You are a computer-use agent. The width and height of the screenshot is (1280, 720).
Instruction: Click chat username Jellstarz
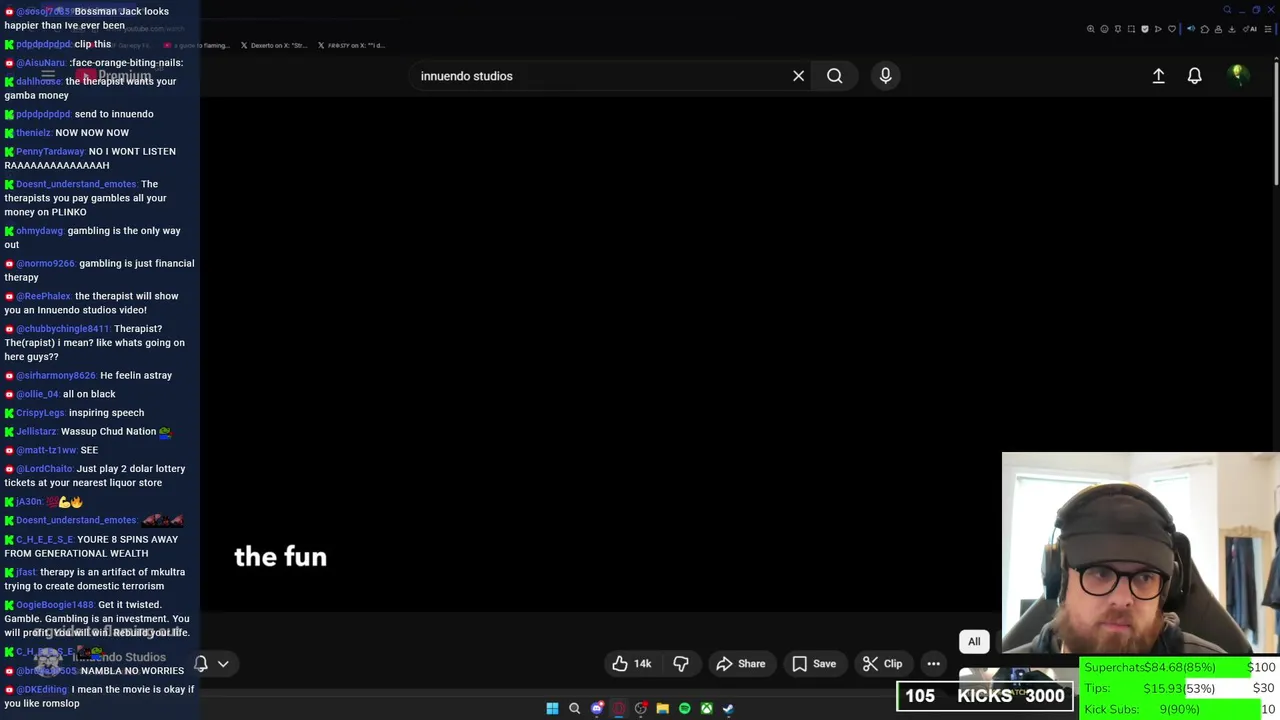tap(36, 431)
